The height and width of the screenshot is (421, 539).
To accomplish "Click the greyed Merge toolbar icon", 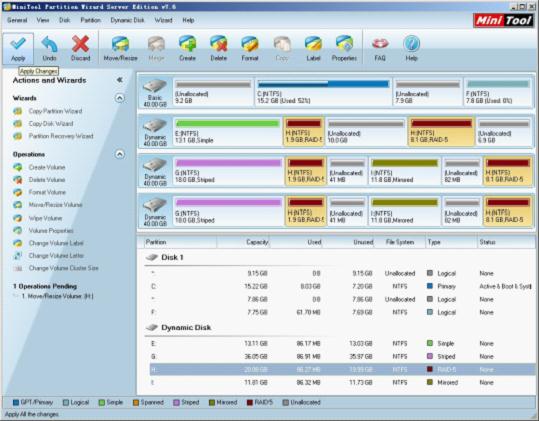I will click(x=156, y=44).
